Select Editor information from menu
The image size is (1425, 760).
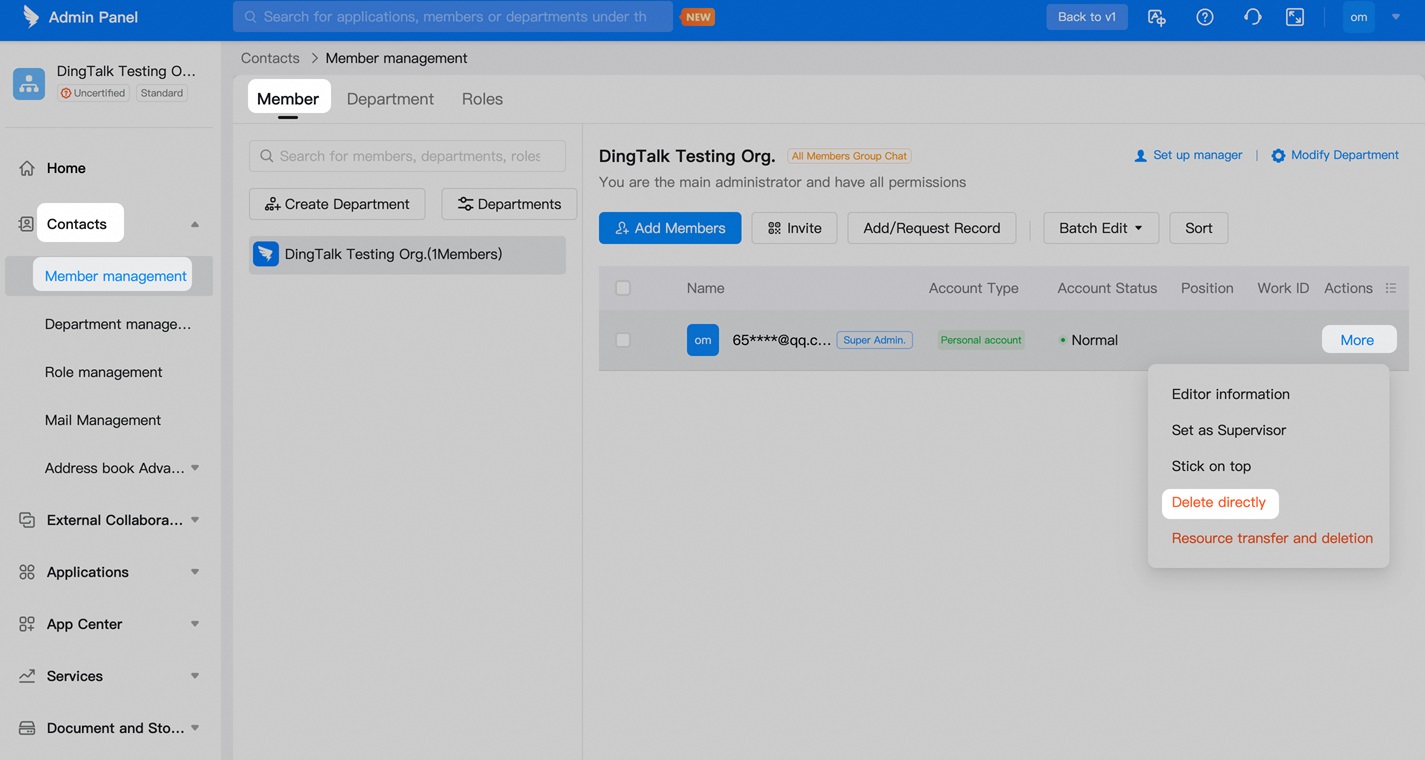[x=1230, y=394]
